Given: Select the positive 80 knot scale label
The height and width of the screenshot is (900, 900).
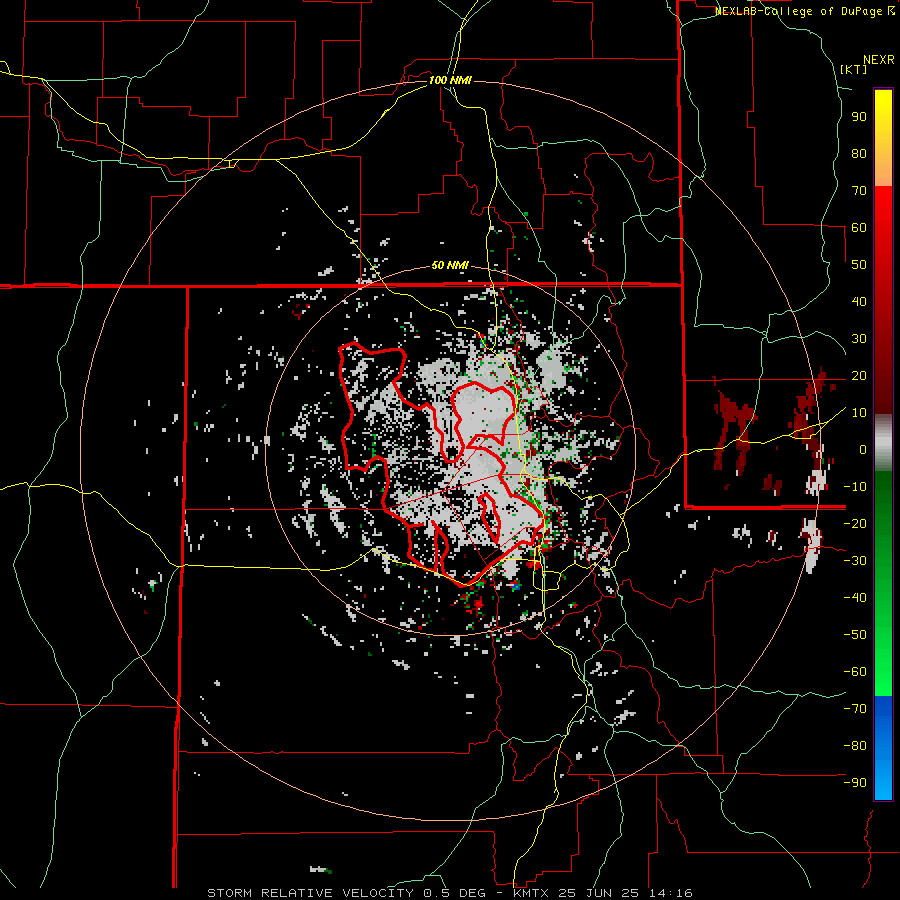Looking at the screenshot, I should pyautogui.click(x=859, y=153).
